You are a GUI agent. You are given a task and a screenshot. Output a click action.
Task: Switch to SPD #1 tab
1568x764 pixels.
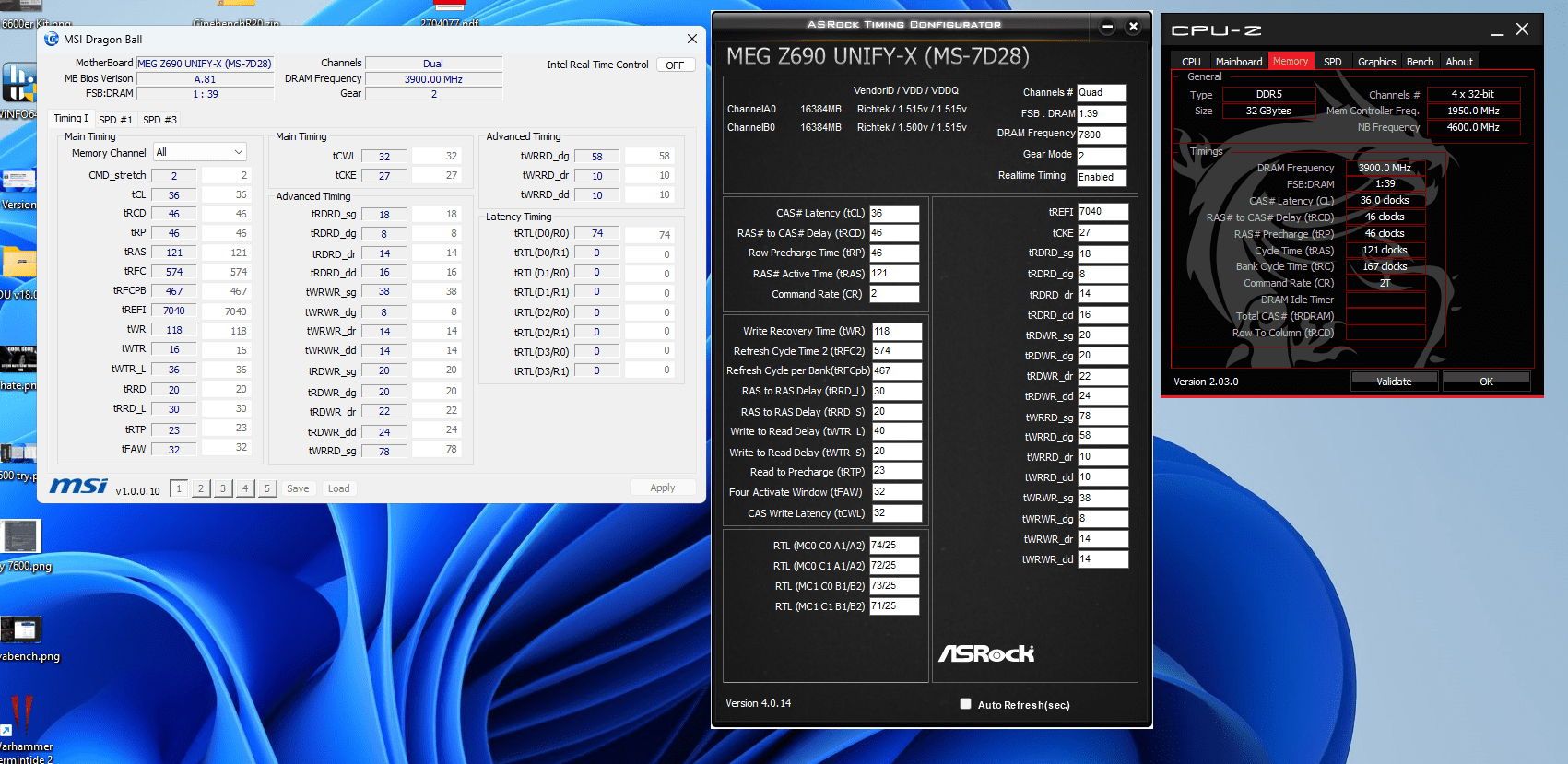[x=115, y=120]
